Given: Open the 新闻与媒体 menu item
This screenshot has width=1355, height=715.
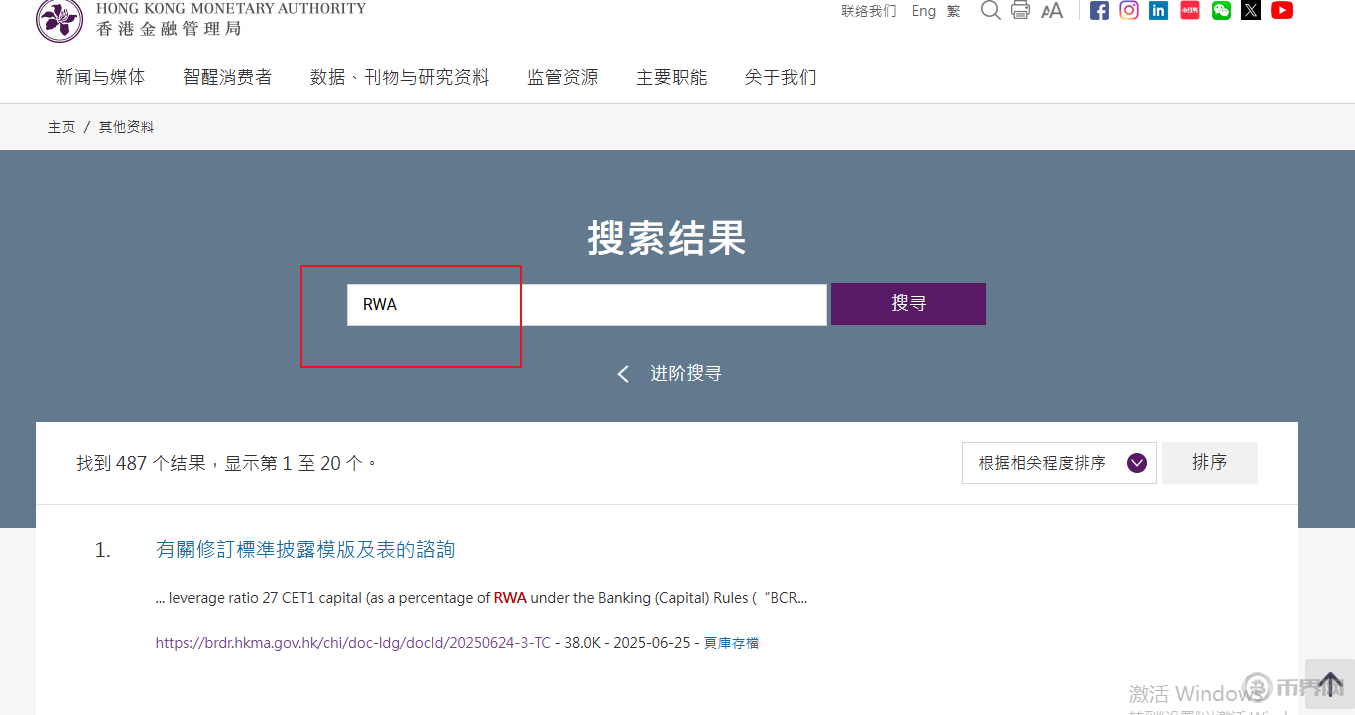Looking at the screenshot, I should point(100,77).
